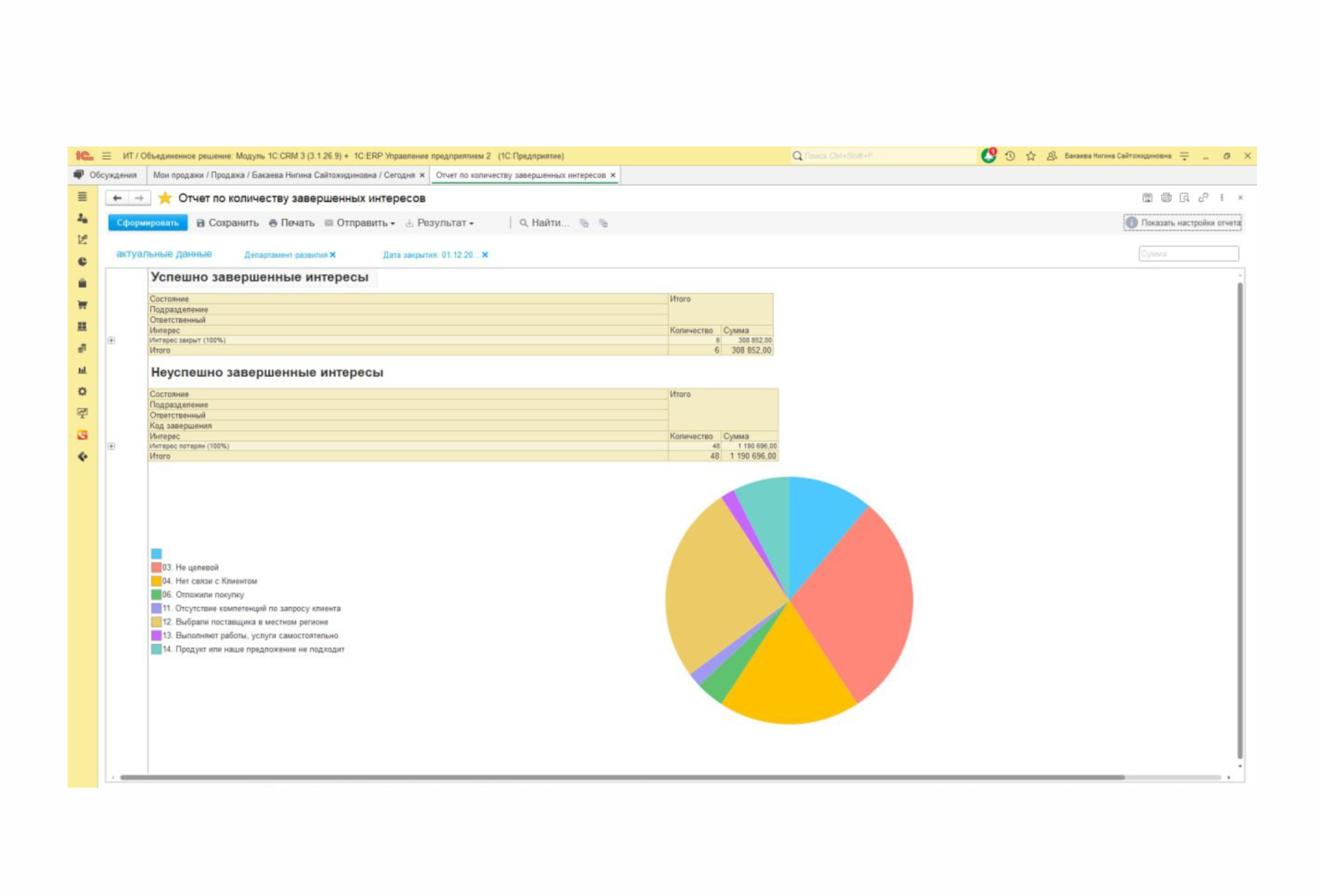Click the Департамент развития filter link
The width and height of the screenshot is (1320, 896).
pos(285,254)
